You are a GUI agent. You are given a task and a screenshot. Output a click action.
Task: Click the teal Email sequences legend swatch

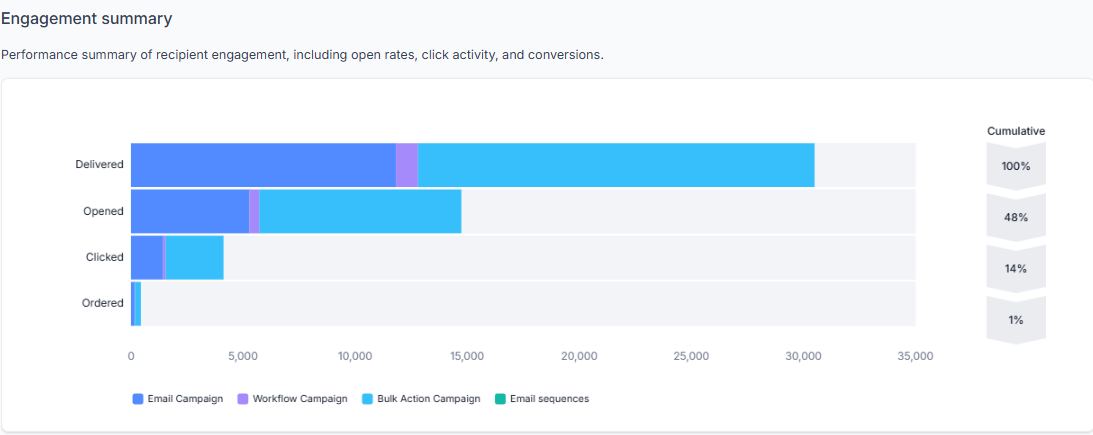click(x=500, y=399)
